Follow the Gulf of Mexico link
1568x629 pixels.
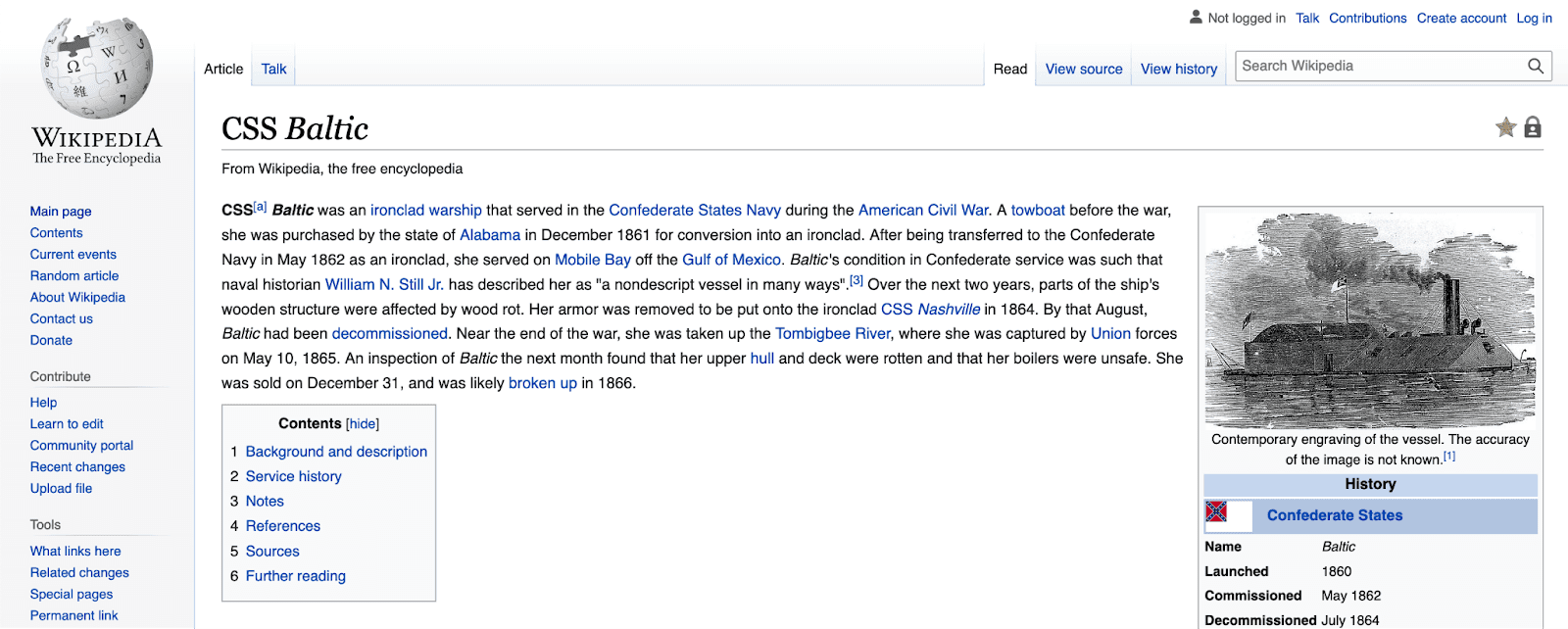(731, 260)
